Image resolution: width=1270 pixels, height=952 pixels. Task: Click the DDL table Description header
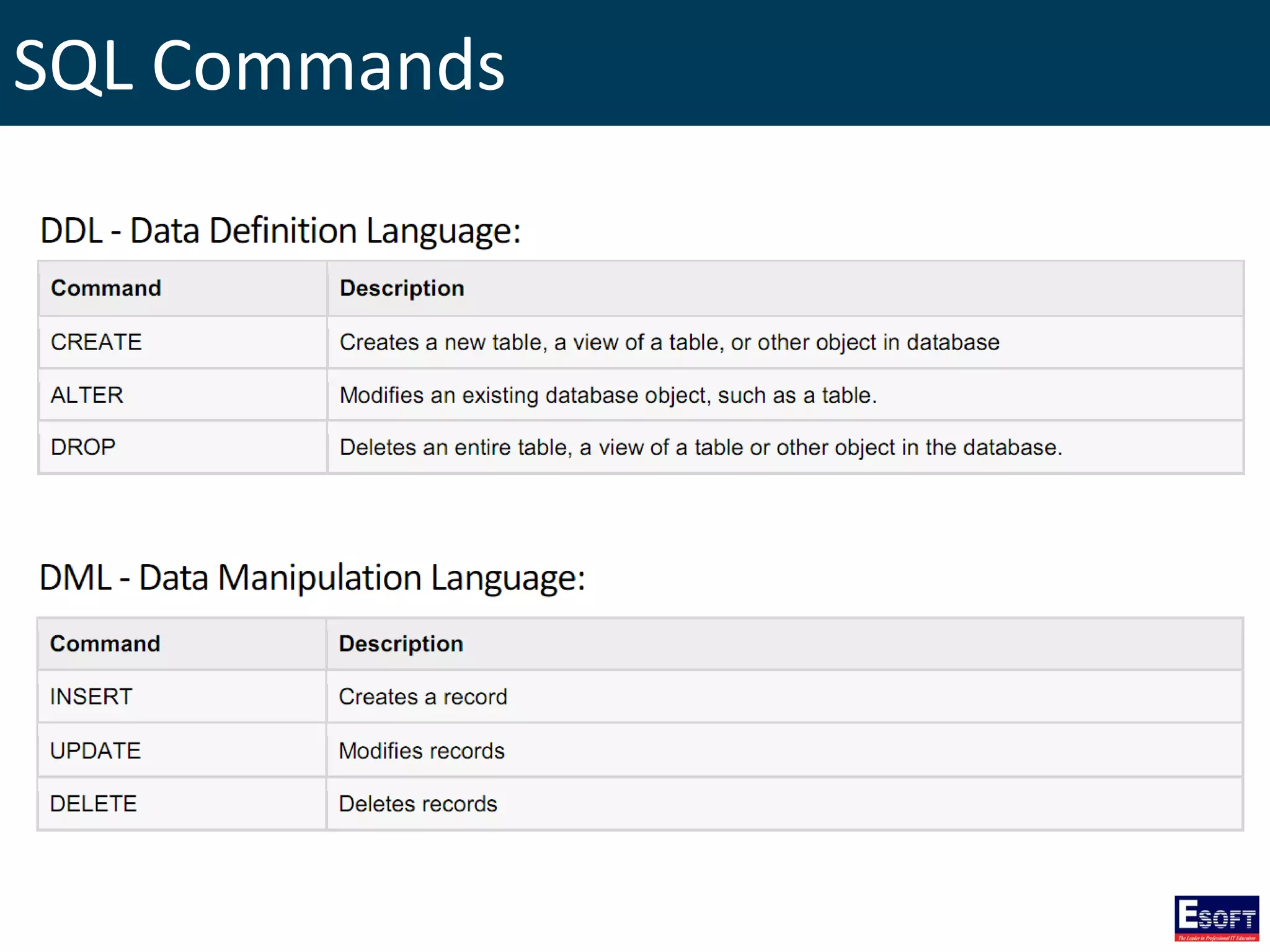tap(402, 288)
